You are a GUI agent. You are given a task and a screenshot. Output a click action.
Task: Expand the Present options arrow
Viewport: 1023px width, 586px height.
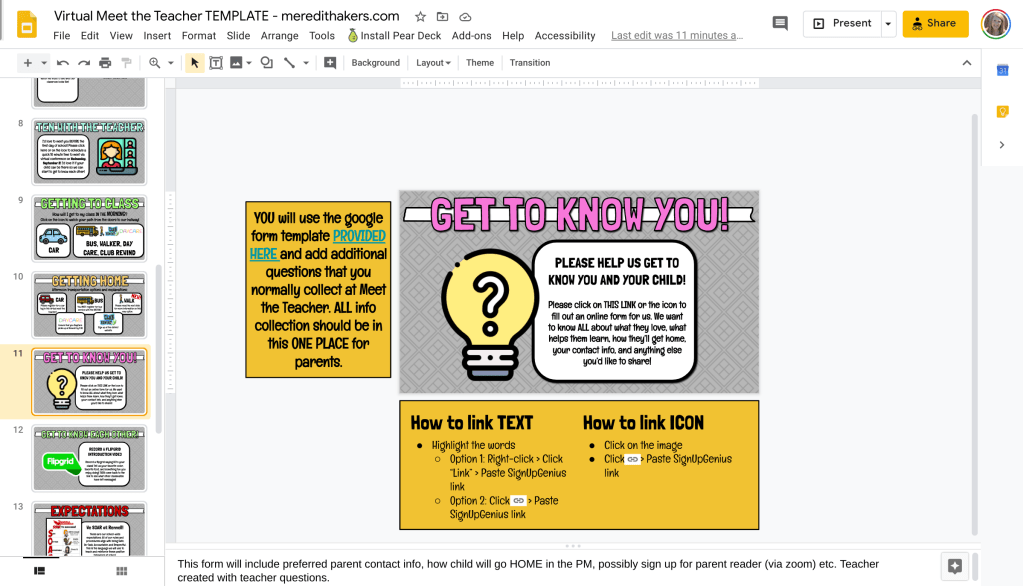pyautogui.click(x=888, y=23)
